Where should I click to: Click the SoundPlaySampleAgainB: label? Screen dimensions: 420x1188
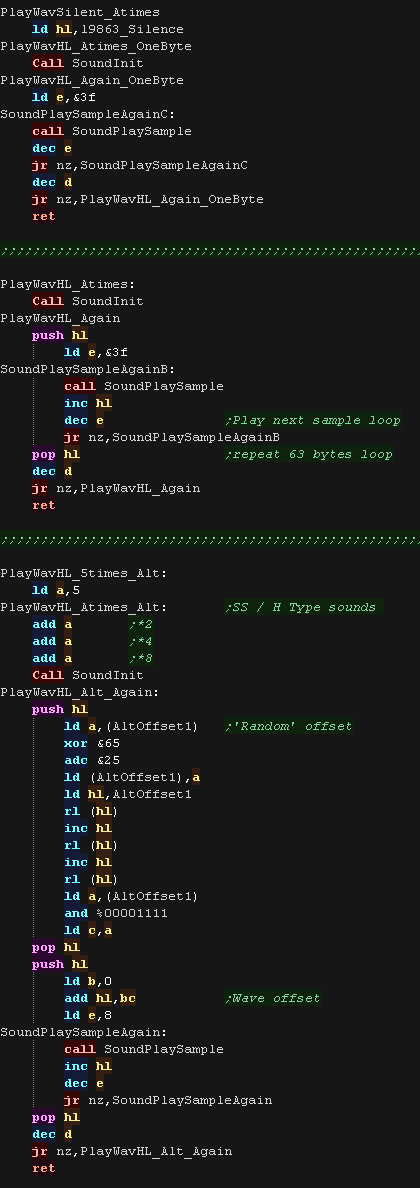88,369
